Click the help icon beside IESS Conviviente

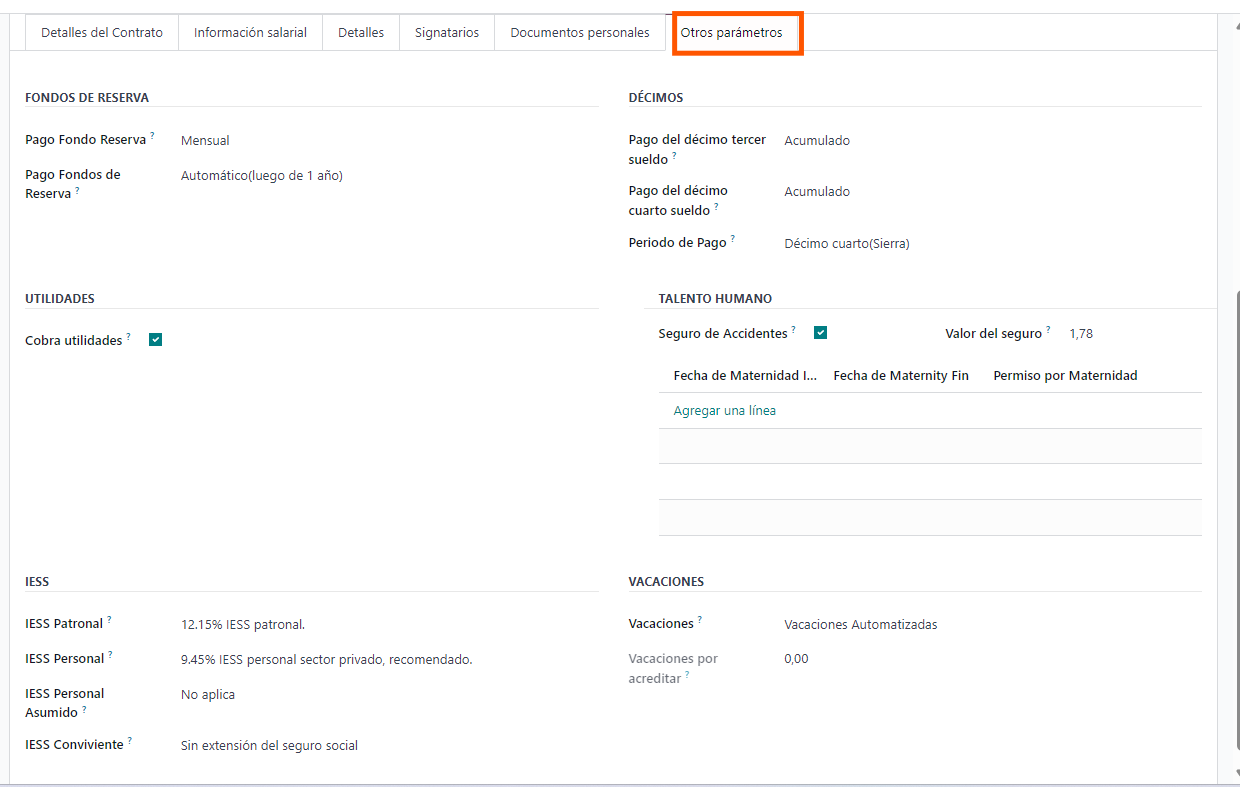pos(130,741)
